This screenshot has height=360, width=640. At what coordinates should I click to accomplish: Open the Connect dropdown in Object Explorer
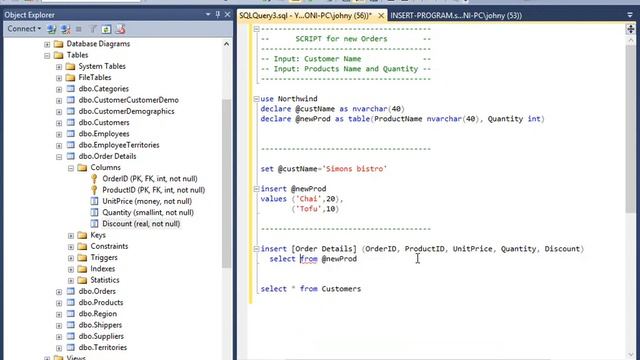point(24,29)
